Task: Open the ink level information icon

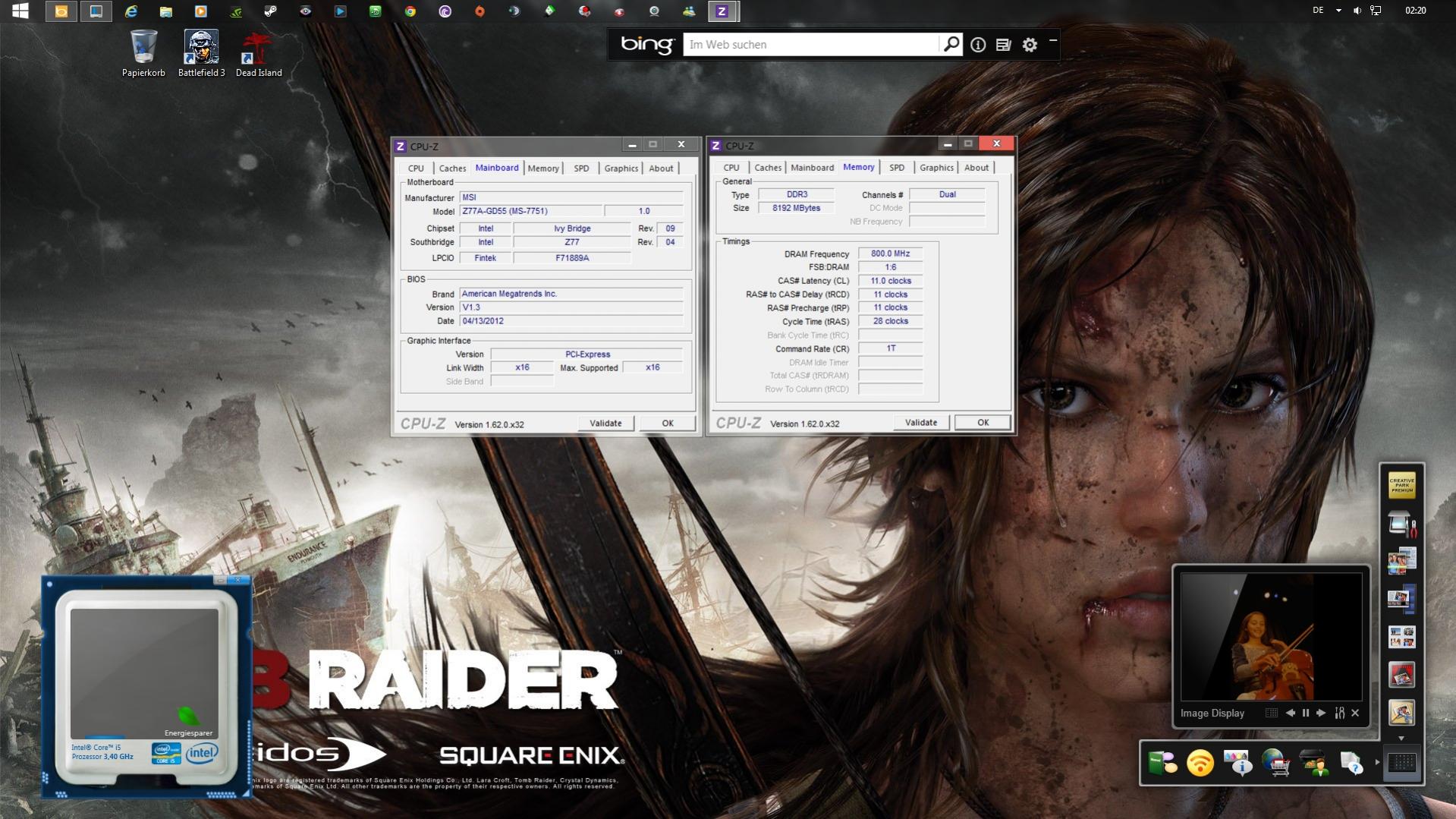Action: [1237, 763]
